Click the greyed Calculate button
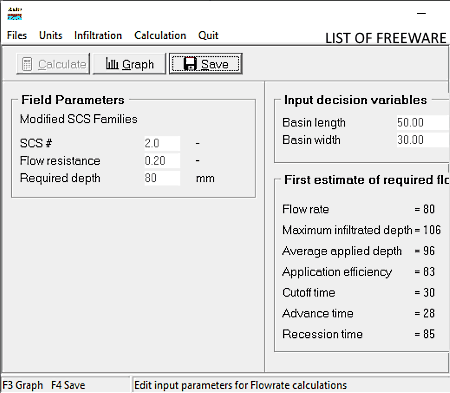 (x=53, y=64)
